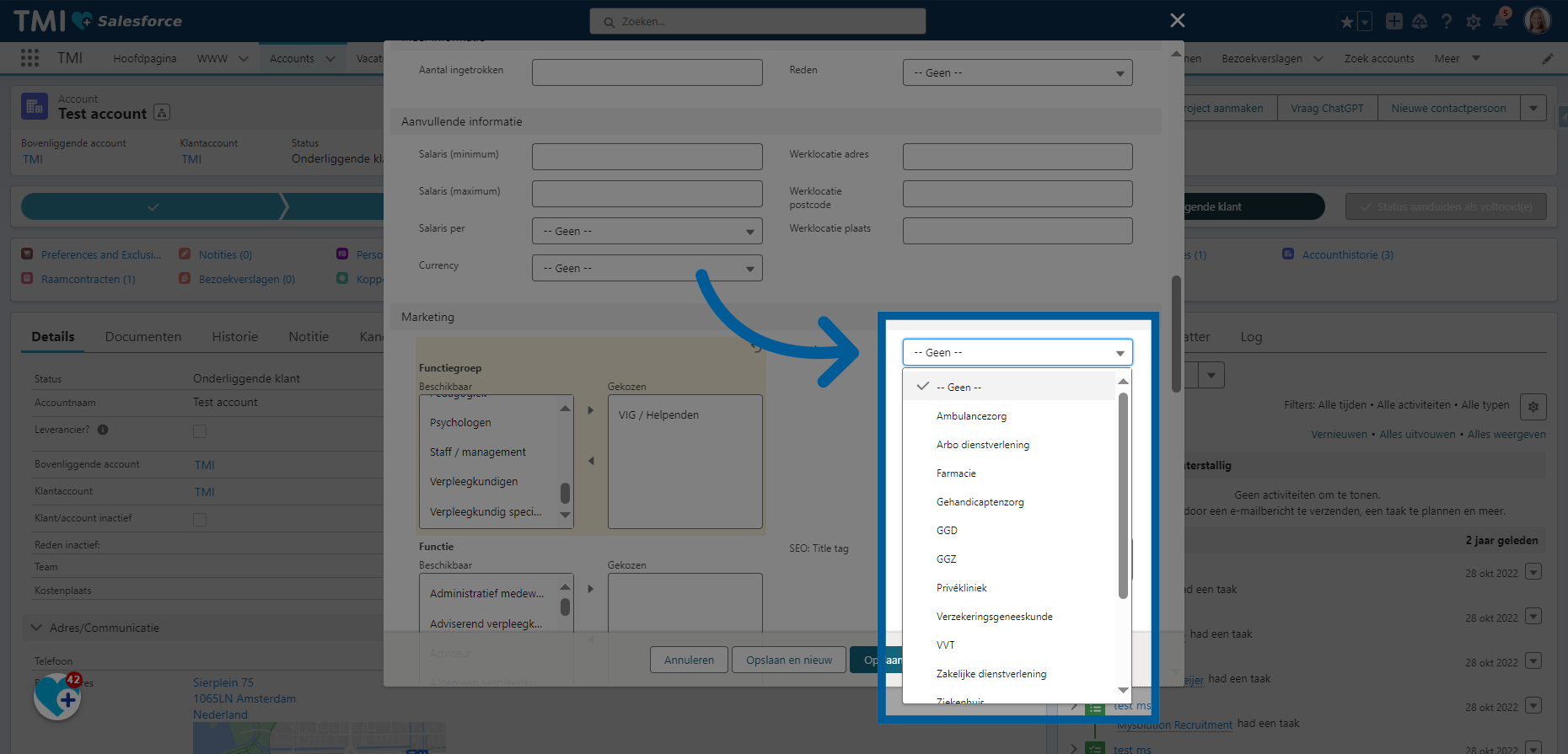The height and width of the screenshot is (754, 1568).
Task: Open the Trailhead guidance center icon
Action: [1420, 21]
